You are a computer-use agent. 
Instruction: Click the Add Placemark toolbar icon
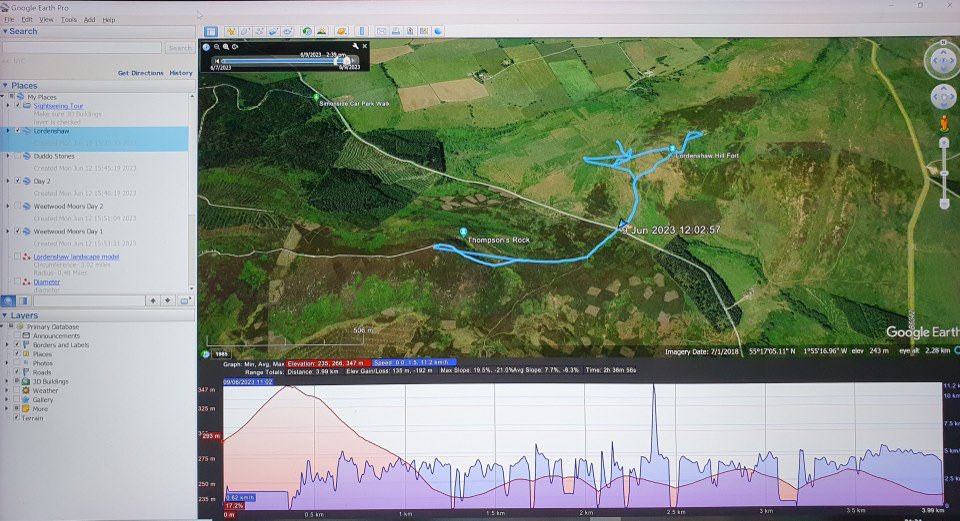(230, 31)
